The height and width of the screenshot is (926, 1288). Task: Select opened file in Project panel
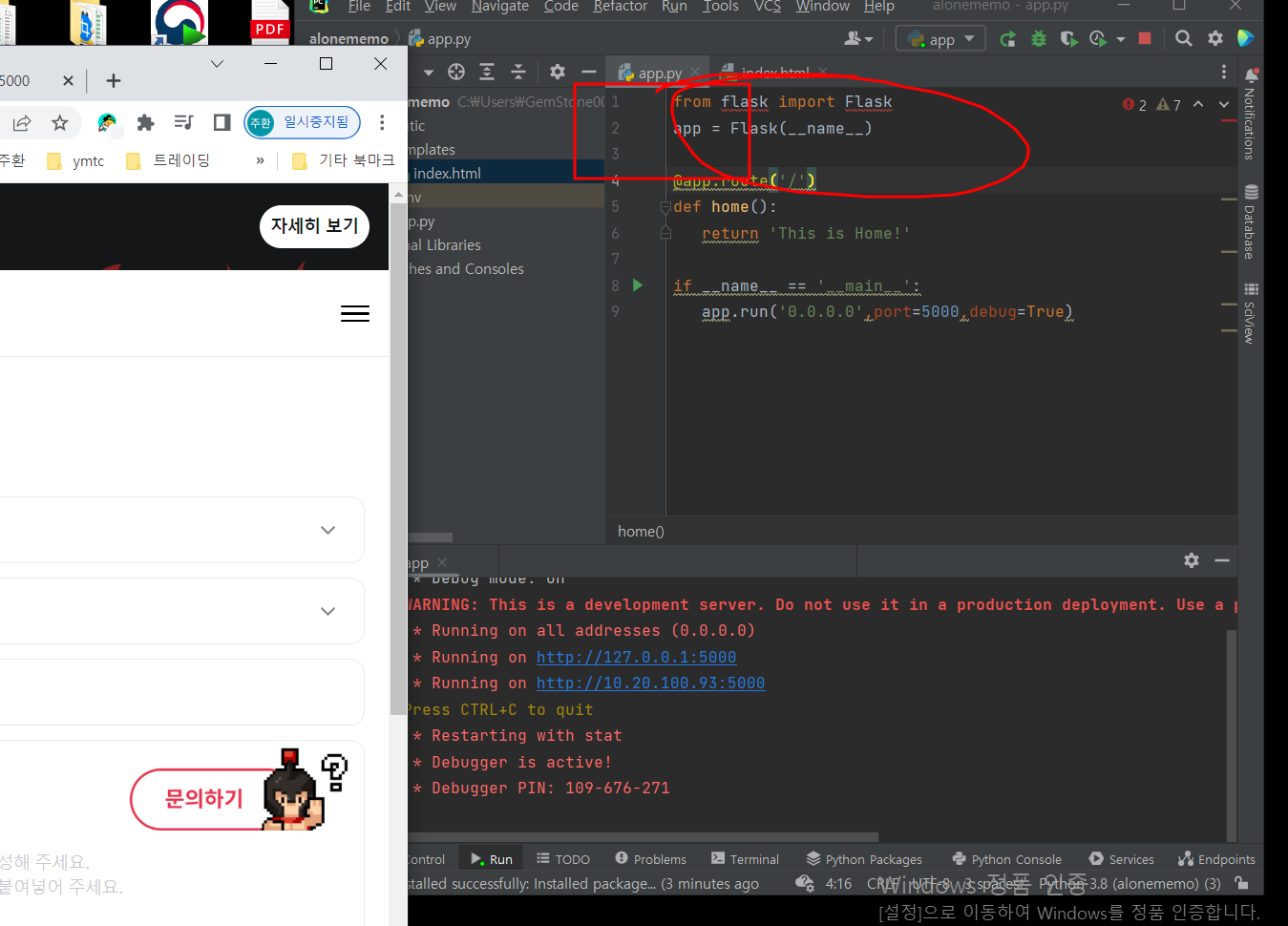click(456, 72)
